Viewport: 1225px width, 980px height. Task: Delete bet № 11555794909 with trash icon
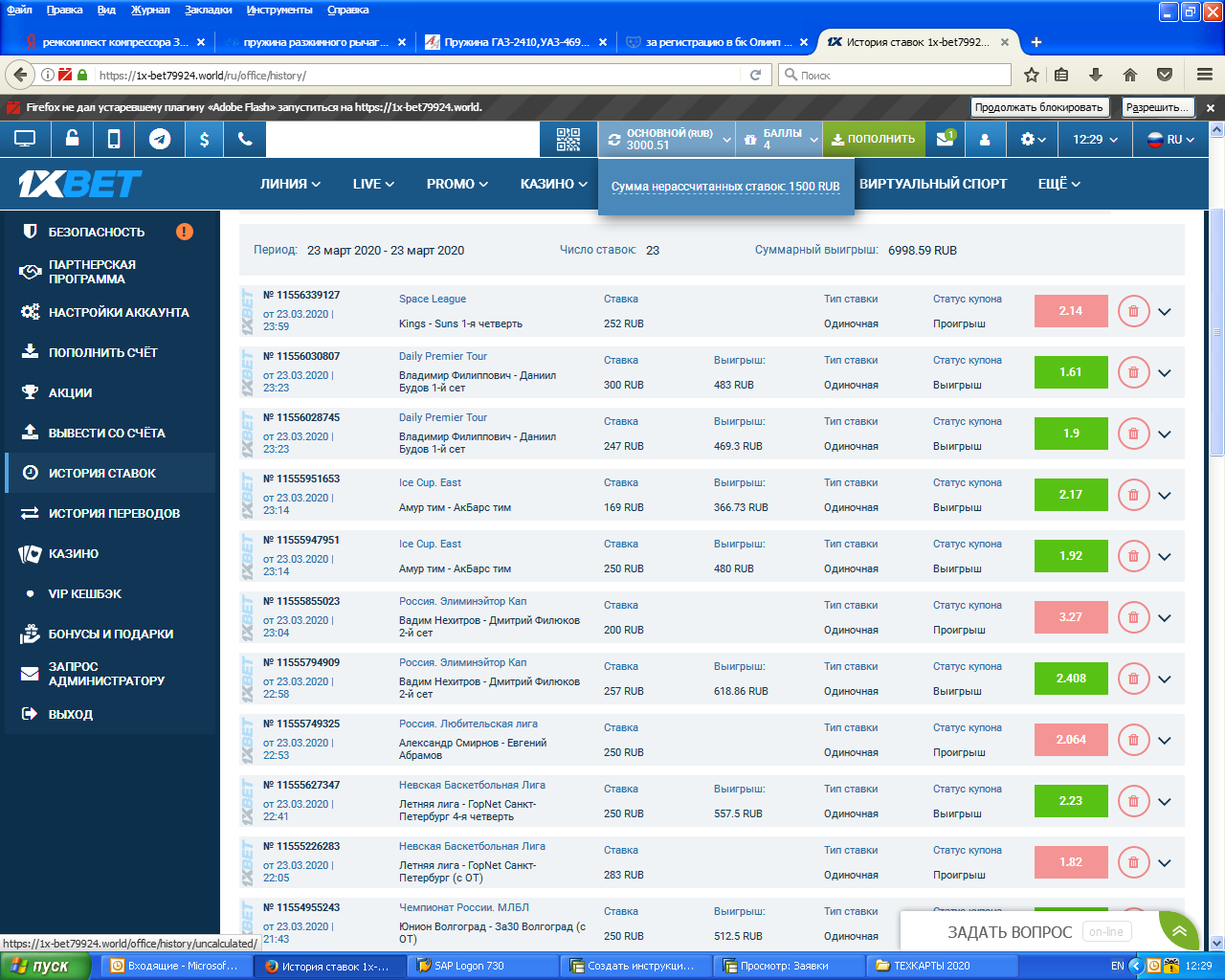(x=1133, y=679)
